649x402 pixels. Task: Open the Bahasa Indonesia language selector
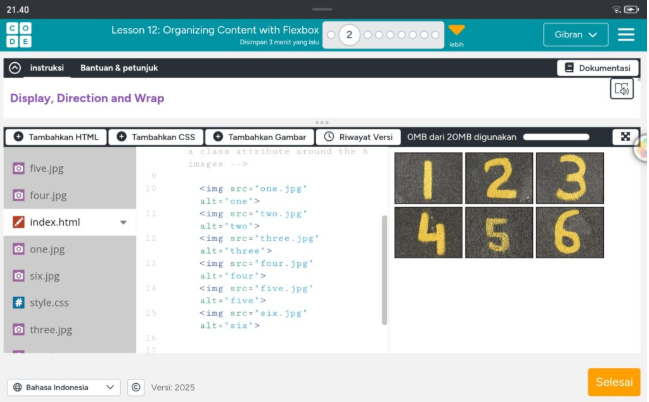point(64,387)
